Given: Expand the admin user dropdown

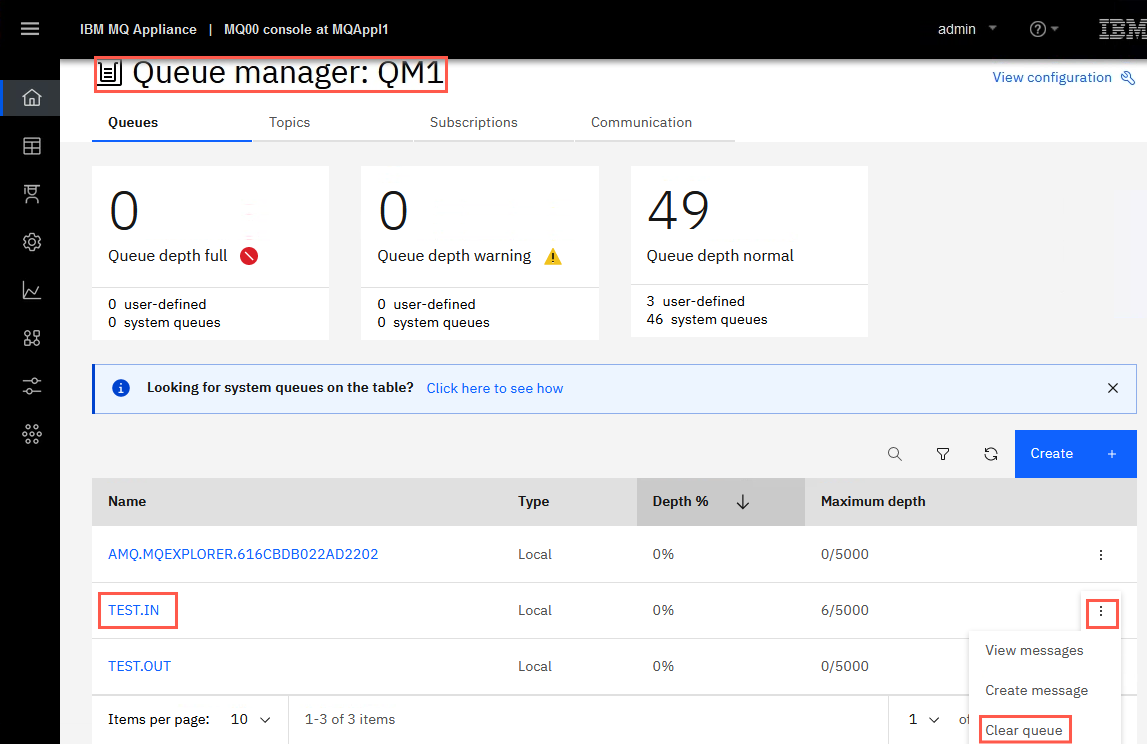Looking at the screenshot, I should pyautogui.click(x=967, y=29).
